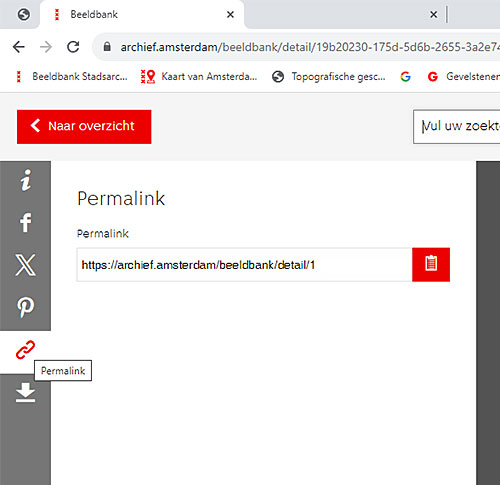Screen dimensions: 500x485
Task: Go back using browser back arrow
Action: click(19, 47)
